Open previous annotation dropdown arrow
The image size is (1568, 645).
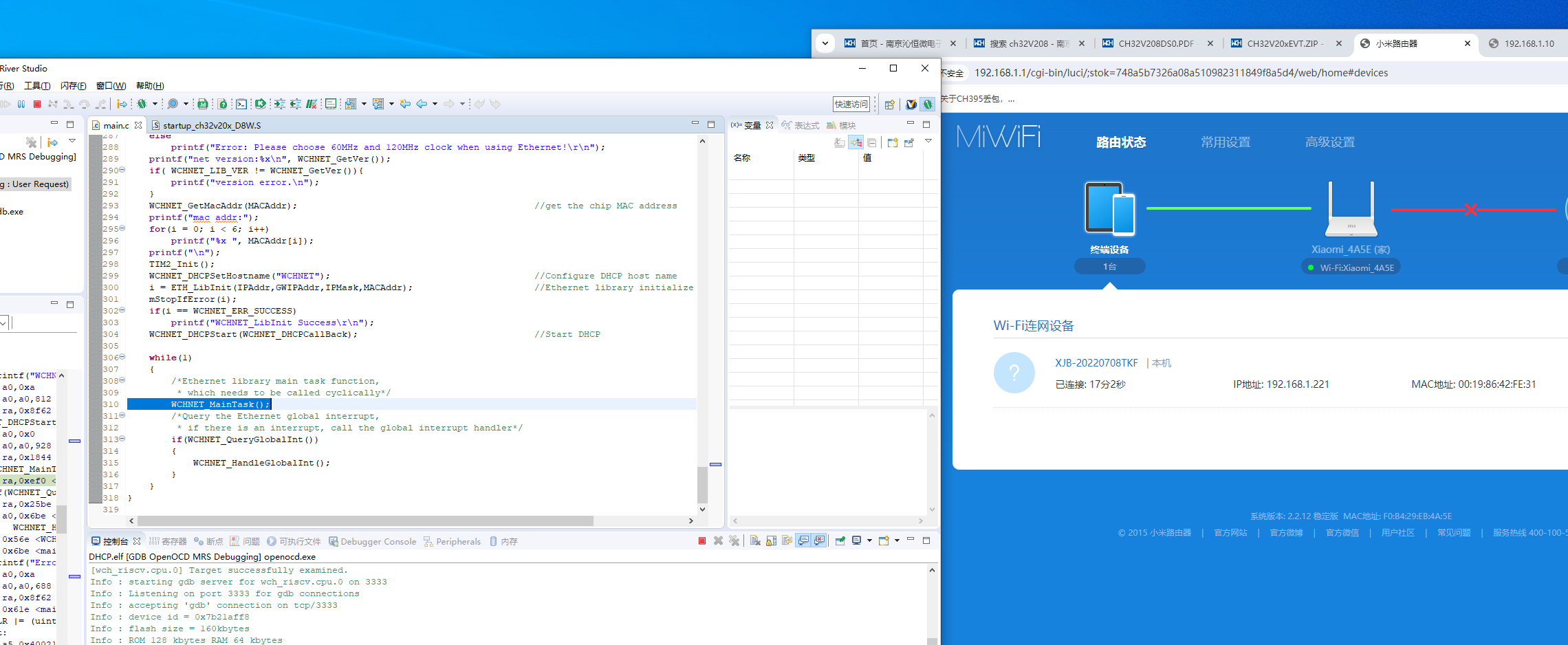coord(391,104)
